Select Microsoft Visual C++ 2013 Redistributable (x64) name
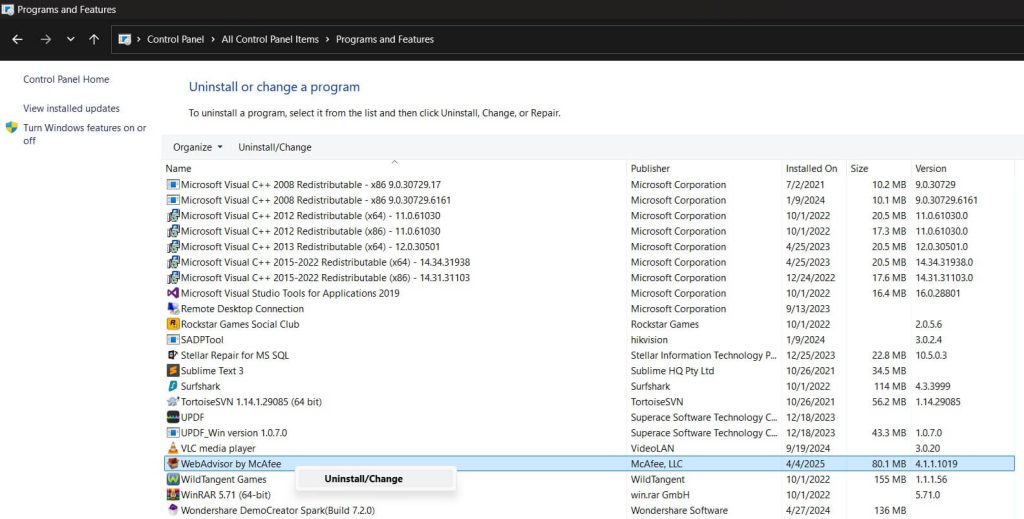This screenshot has width=1024, height=519. (310, 247)
